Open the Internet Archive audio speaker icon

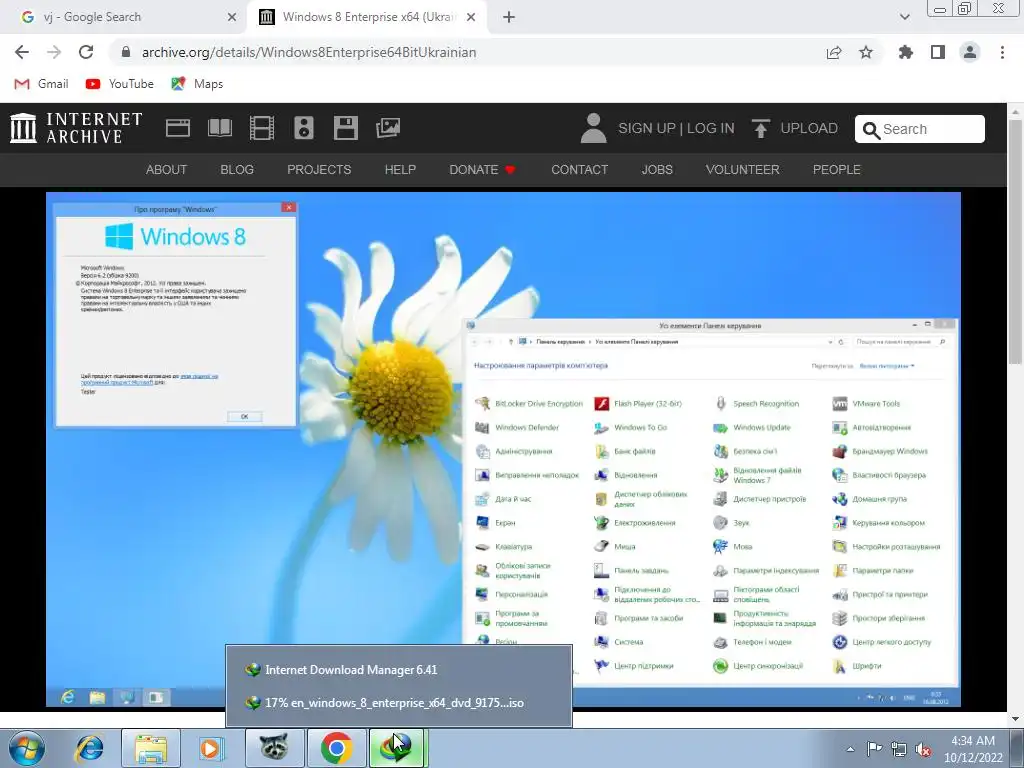tap(304, 128)
